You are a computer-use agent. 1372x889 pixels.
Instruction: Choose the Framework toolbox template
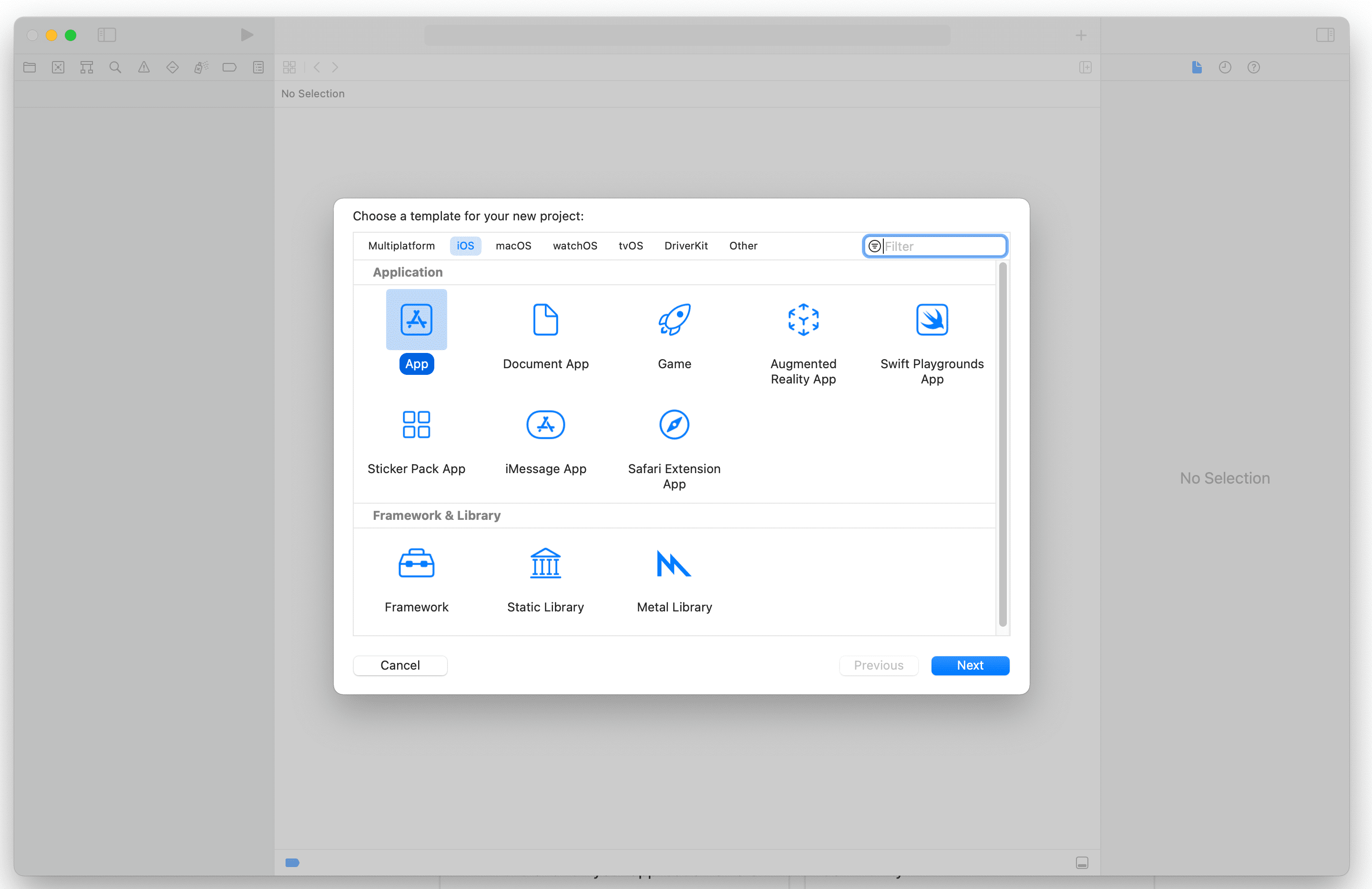point(416,563)
